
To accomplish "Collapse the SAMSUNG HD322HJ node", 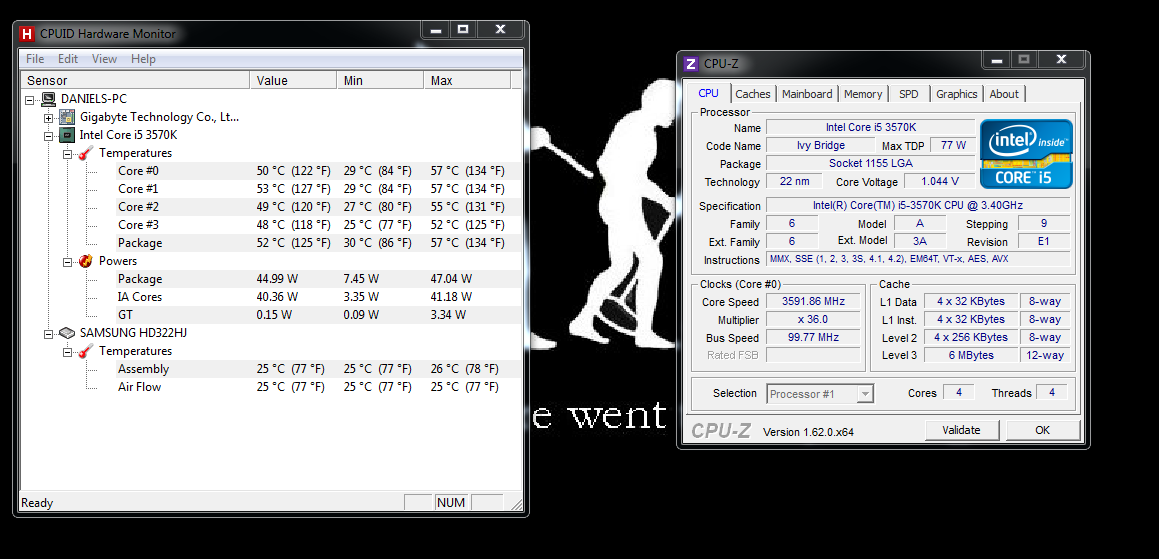I will (49, 333).
